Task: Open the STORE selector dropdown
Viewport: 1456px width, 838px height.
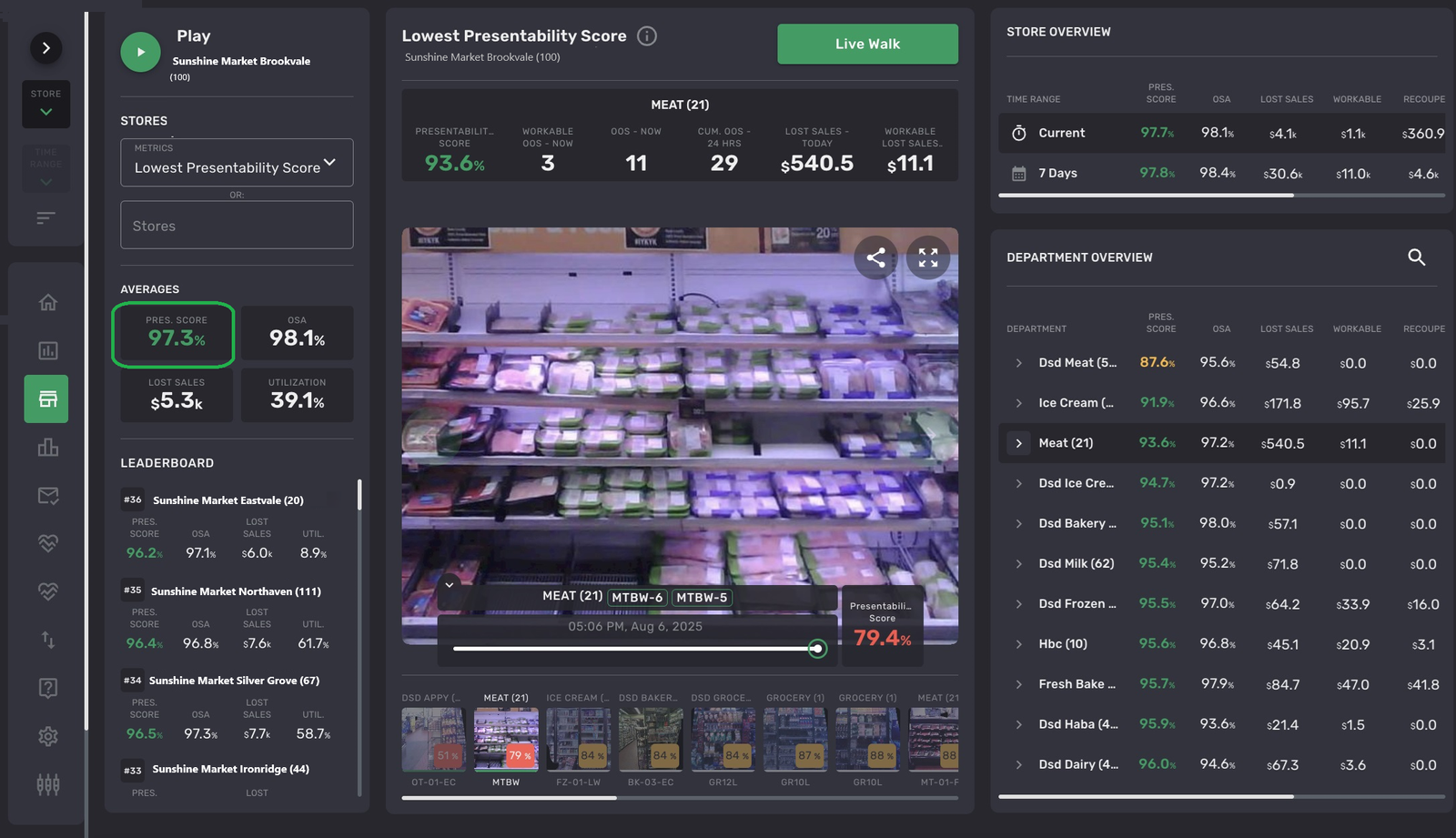Action: tap(45, 104)
